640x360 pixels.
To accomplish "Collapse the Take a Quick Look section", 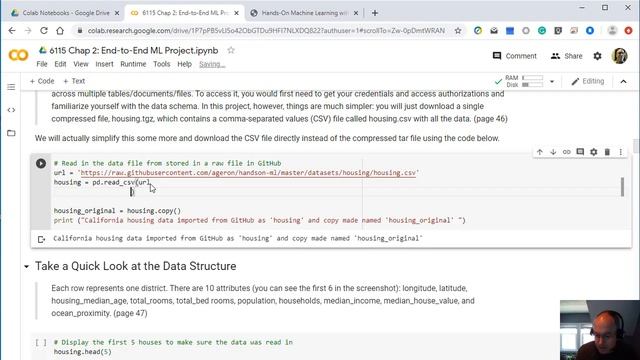I will click(x=27, y=267).
